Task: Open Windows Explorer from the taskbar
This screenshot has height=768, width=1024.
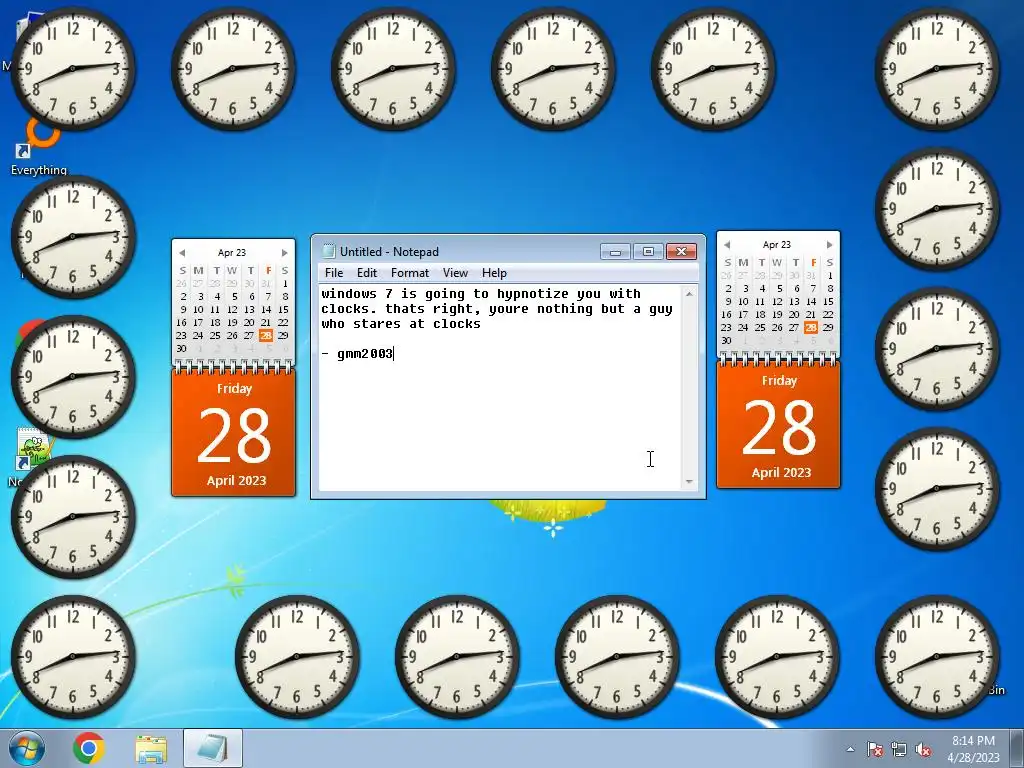Action: [151, 749]
